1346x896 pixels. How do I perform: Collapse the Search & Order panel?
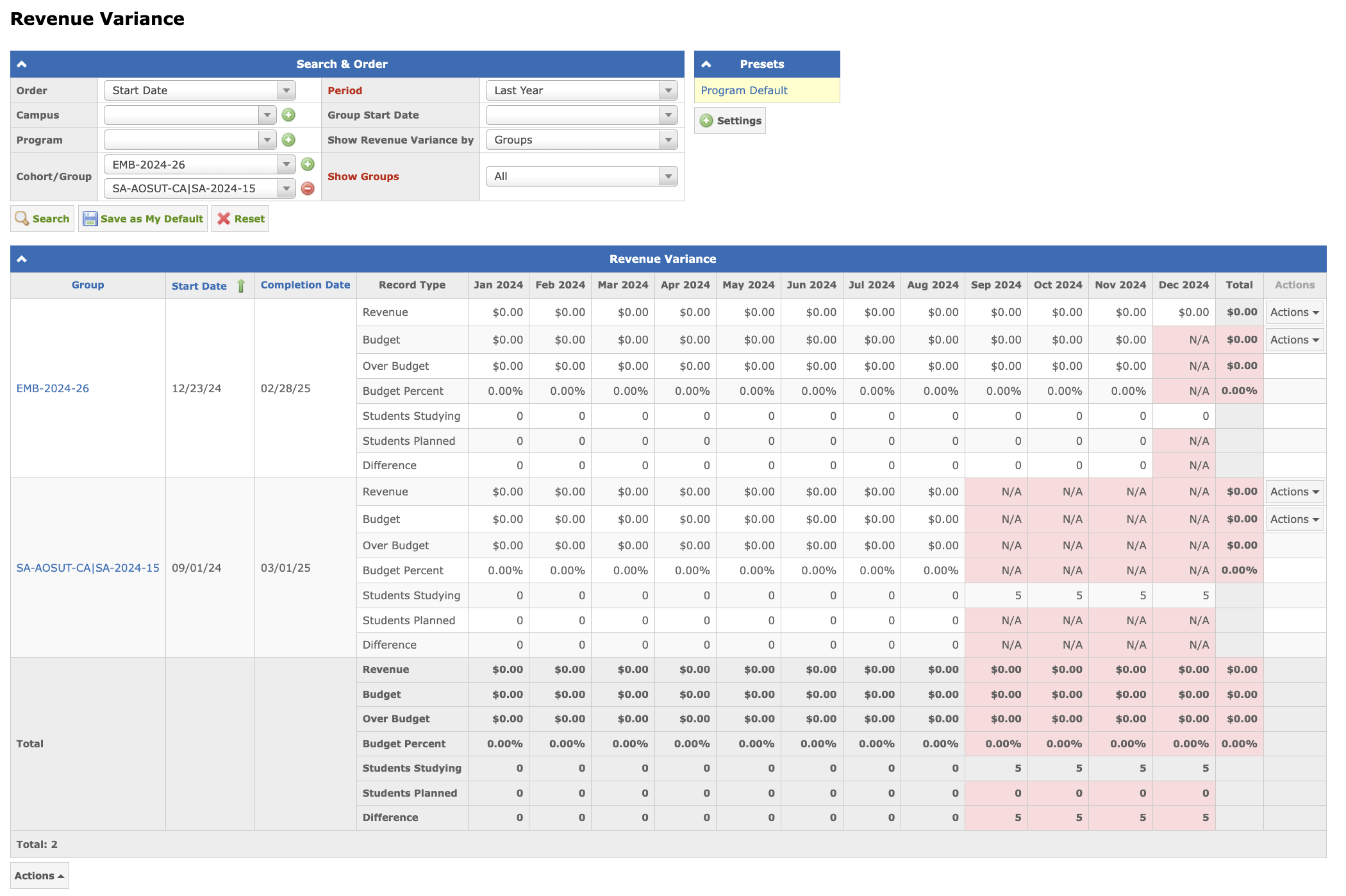[x=22, y=64]
